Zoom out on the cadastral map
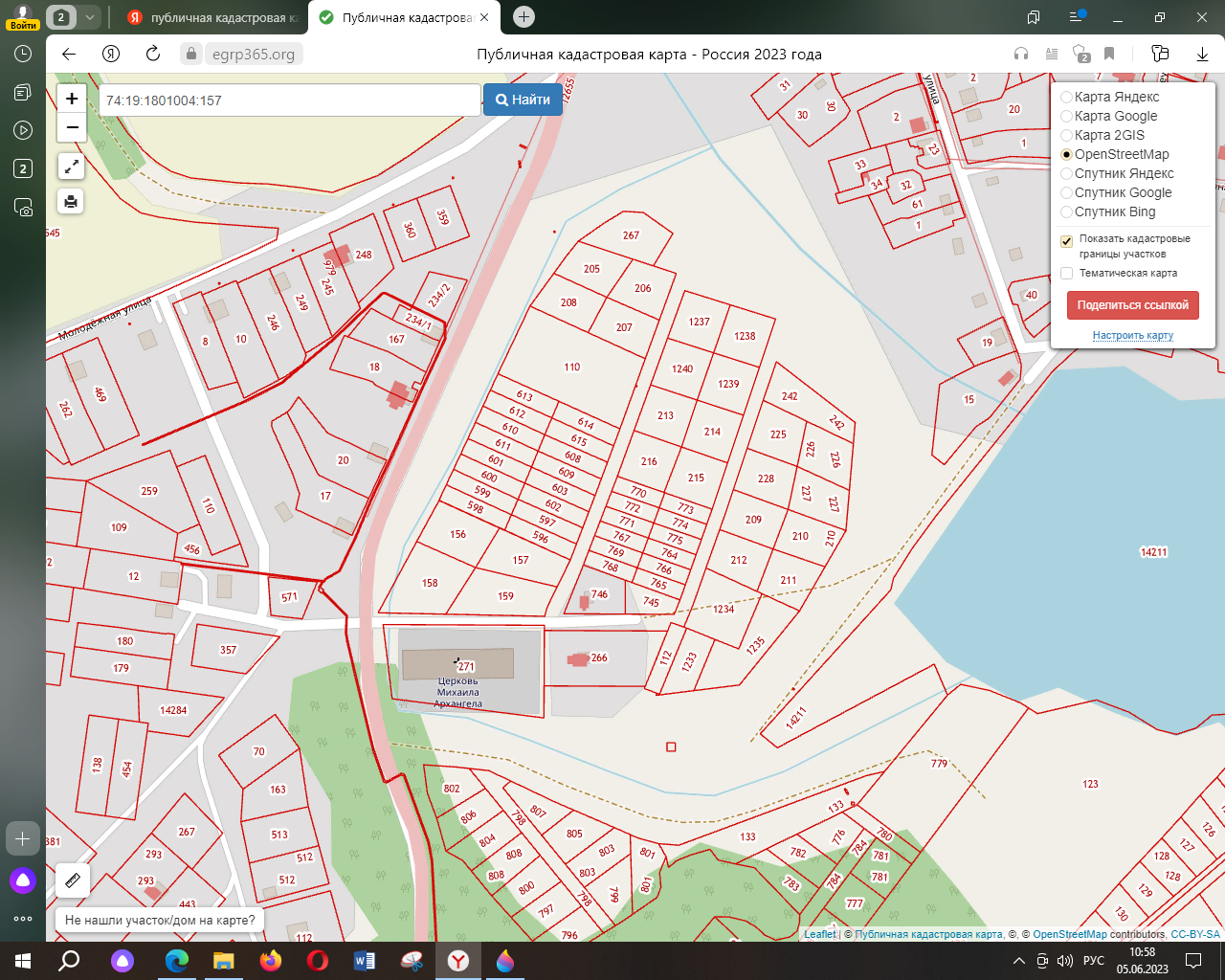Screen dimensions: 1225x980 [x=72, y=126]
